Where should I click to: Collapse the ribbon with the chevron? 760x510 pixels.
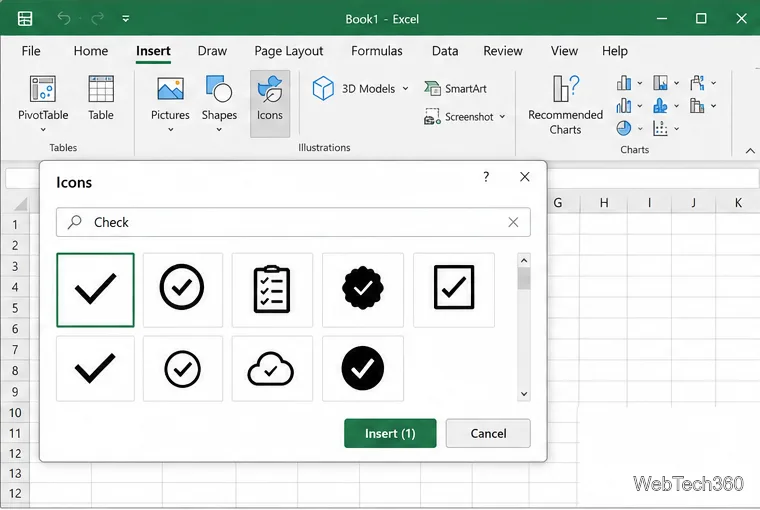(x=750, y=151)
